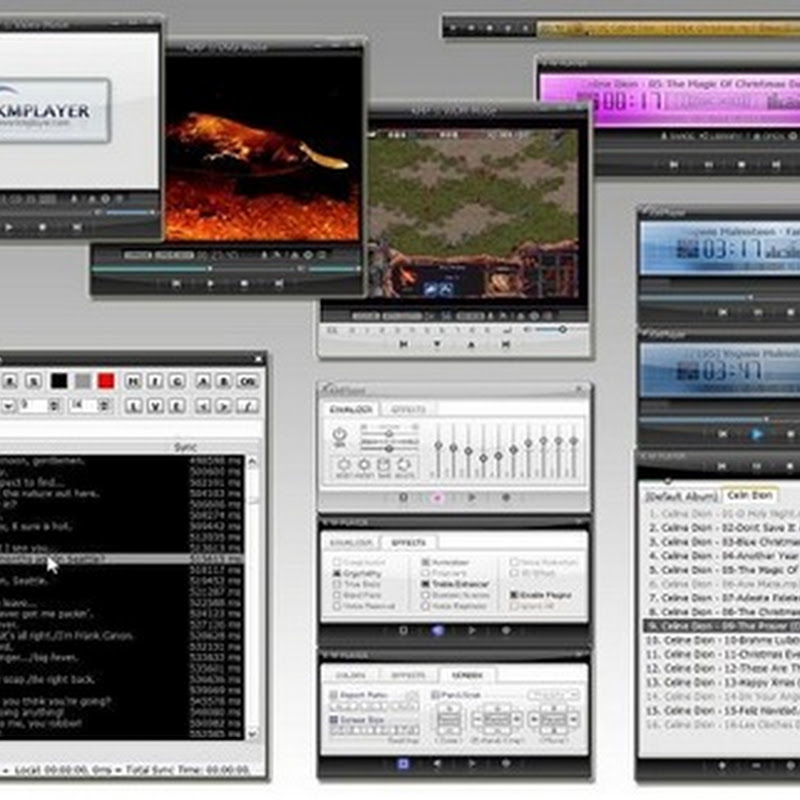
Task: Click the last equalizer band slider handle
Action: coord(574,440)
